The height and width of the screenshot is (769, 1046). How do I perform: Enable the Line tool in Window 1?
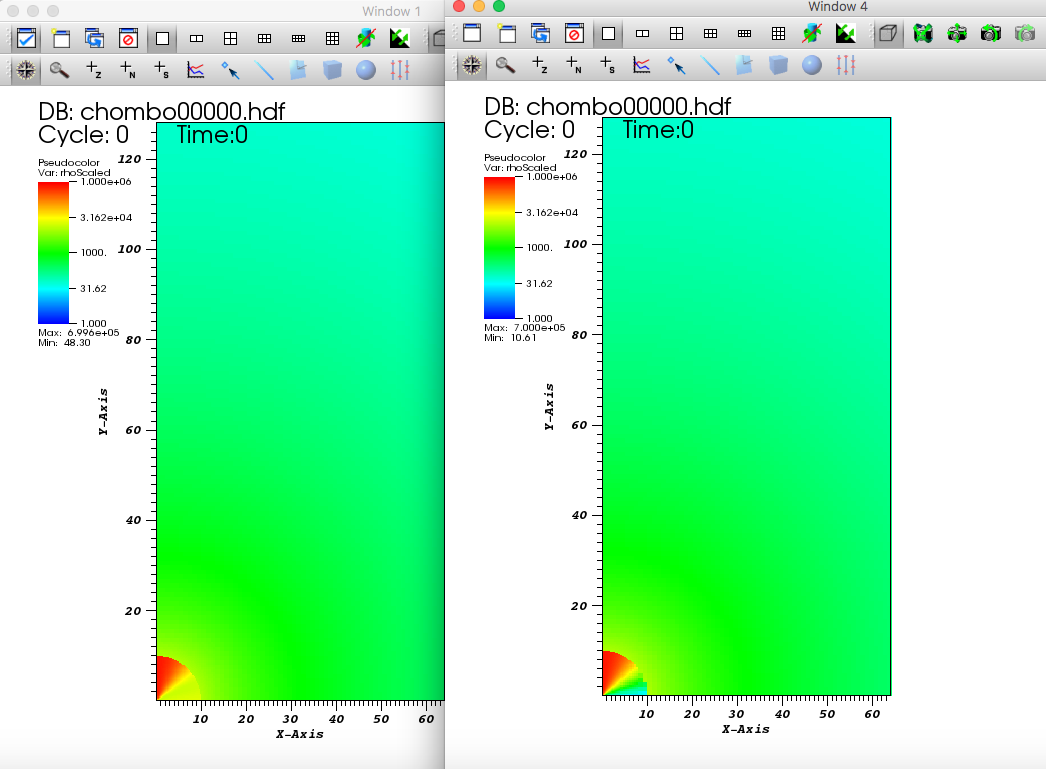[x=264, y=69]
